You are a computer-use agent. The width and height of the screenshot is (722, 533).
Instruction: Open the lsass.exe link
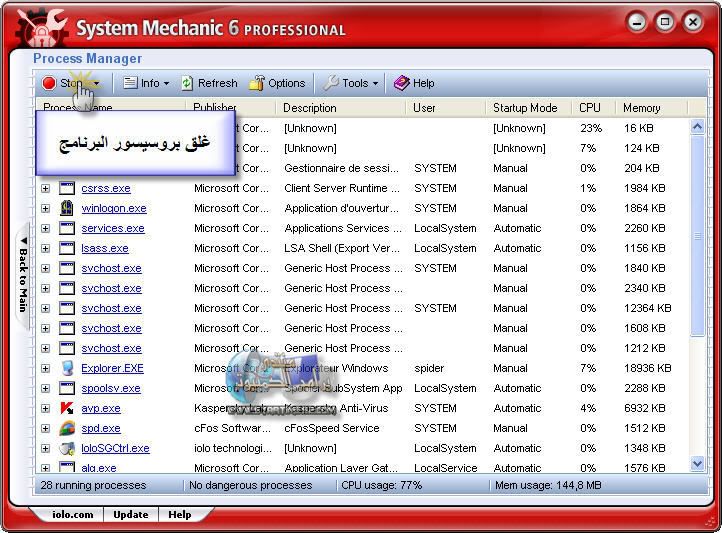pyautogui.click(x=105, y=249)
